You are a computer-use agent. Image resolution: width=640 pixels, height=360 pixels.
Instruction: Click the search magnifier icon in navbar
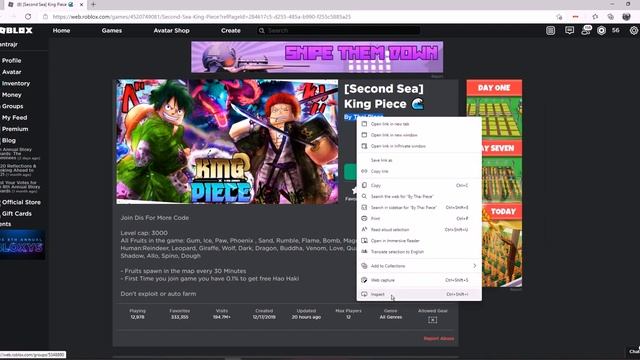coord(262,31)
